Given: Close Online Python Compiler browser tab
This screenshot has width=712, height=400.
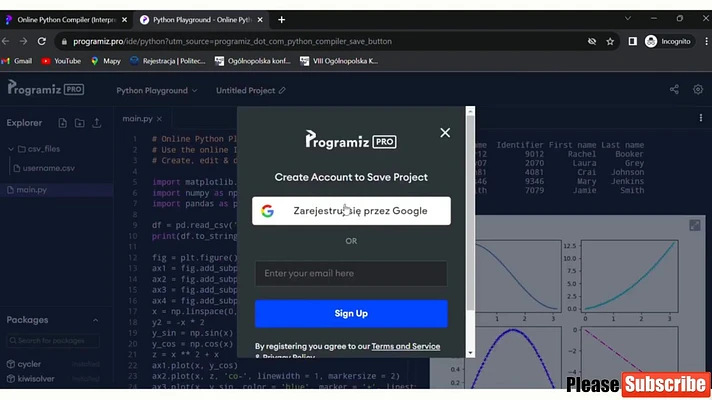Looking at the screenshot, I should pyautogui.click(x=124, y=20).
